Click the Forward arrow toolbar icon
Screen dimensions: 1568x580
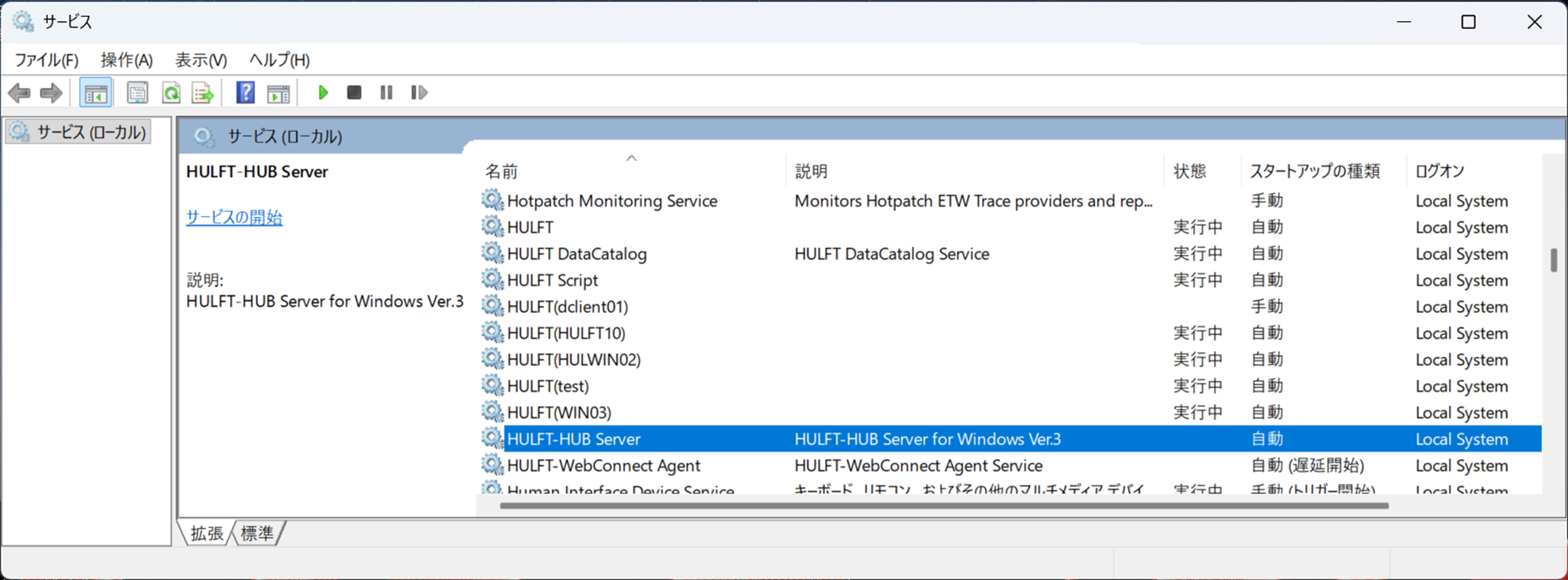click(51, 93)
